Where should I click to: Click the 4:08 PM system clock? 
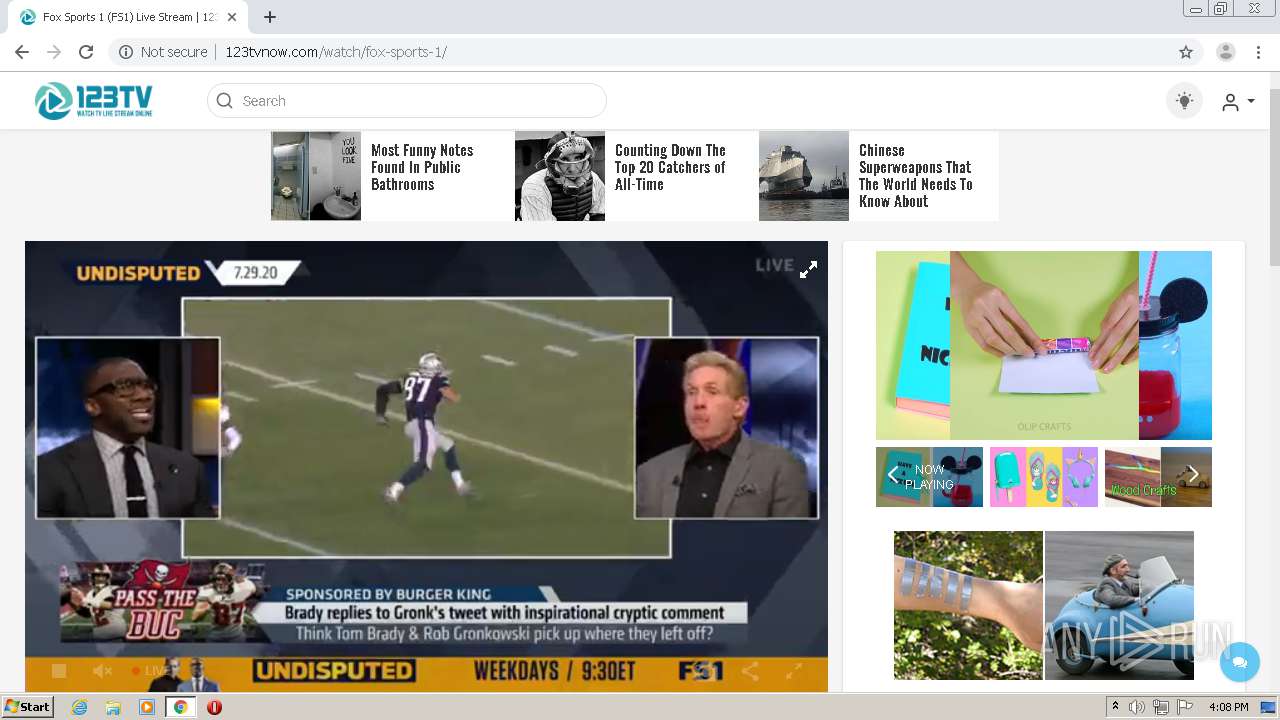[1228, 707]
